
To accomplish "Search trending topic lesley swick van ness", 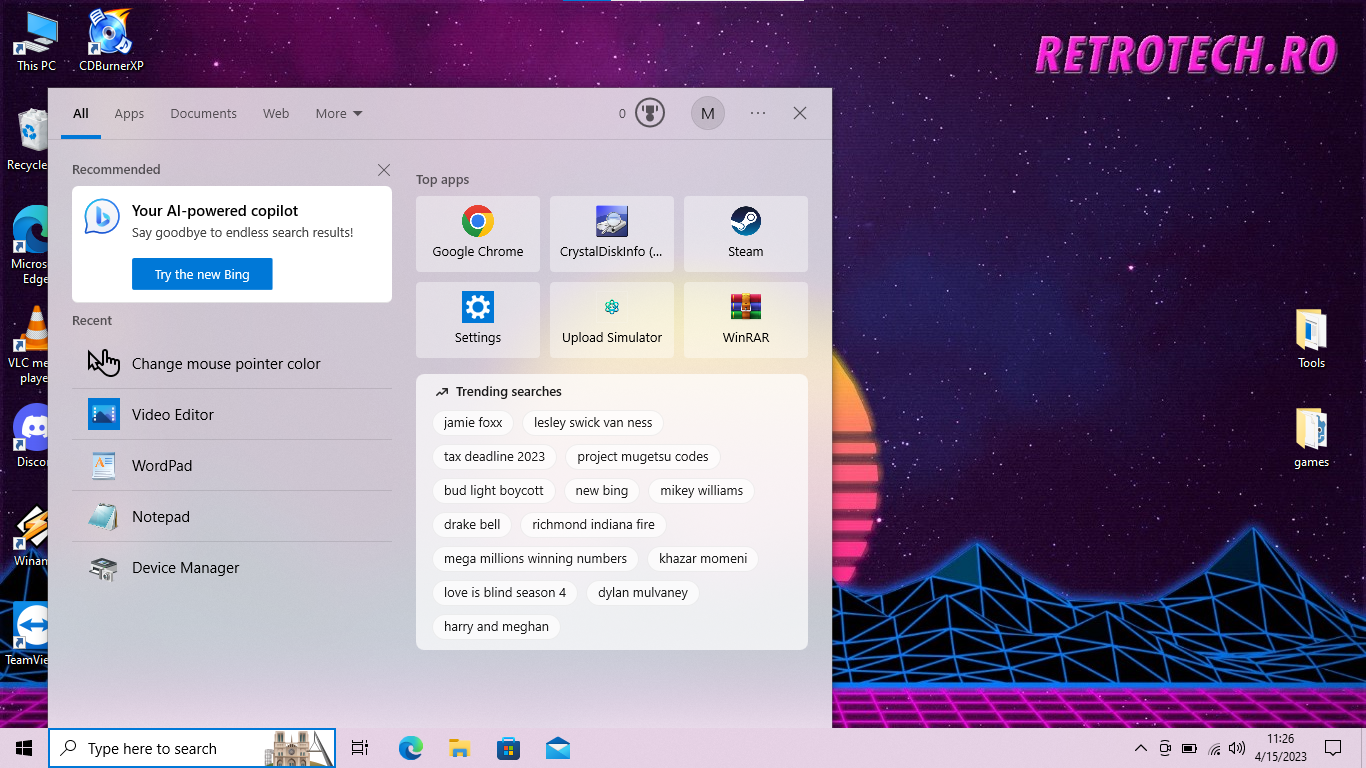I will pyautogui.click(x=593, y=423).
